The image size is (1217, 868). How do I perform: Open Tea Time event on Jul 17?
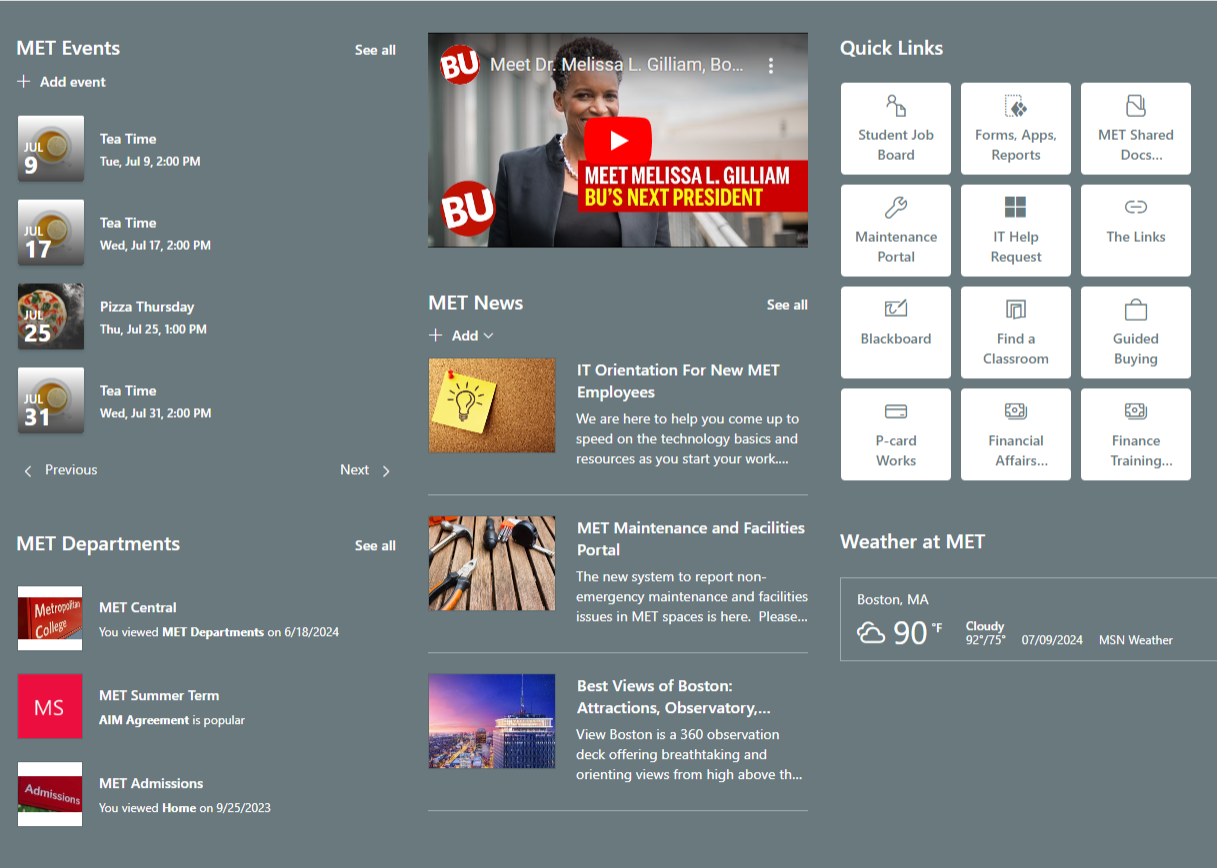(128, 223)
